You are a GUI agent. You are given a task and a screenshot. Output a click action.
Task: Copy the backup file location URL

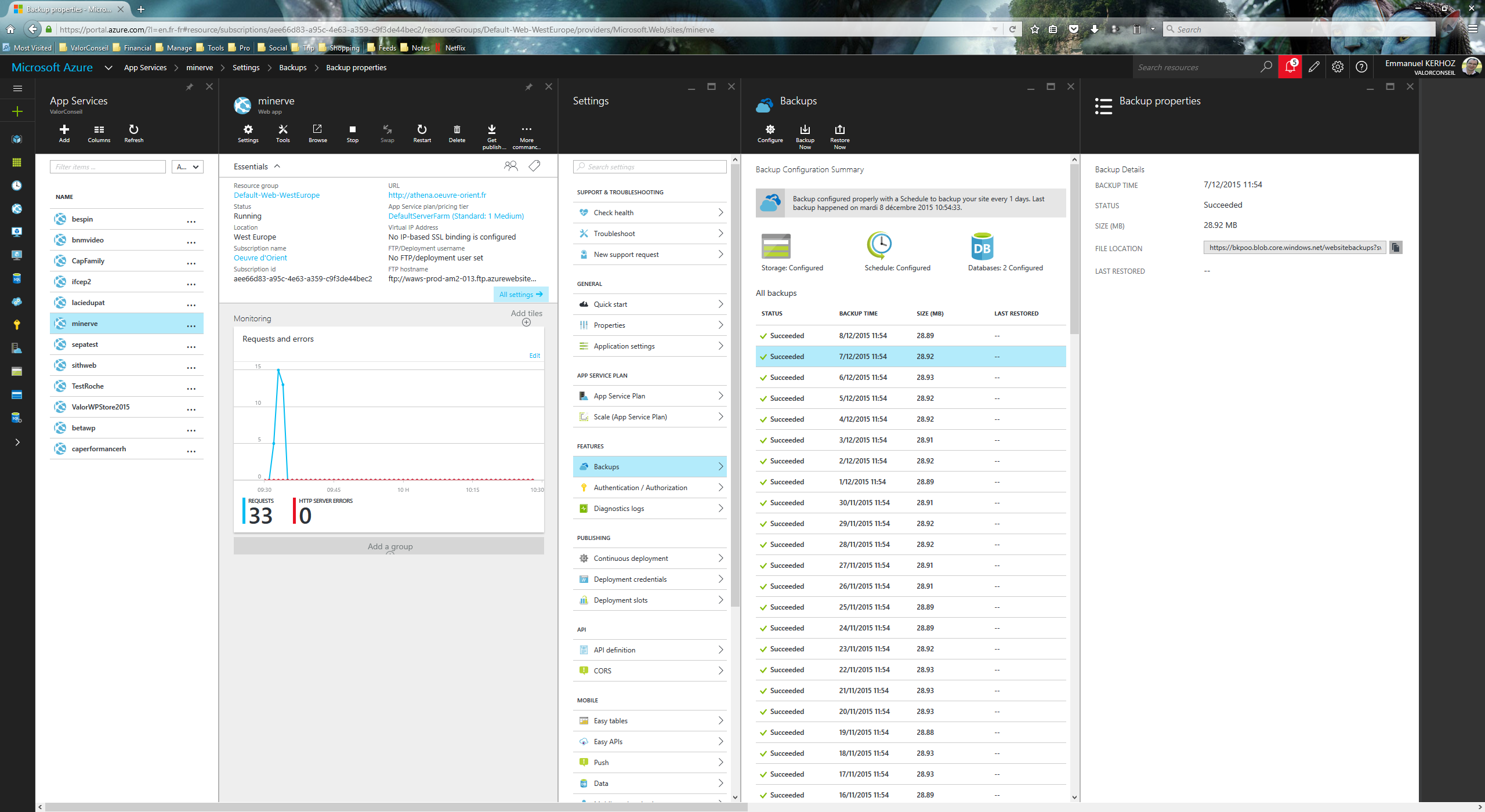pos(1396,248)
